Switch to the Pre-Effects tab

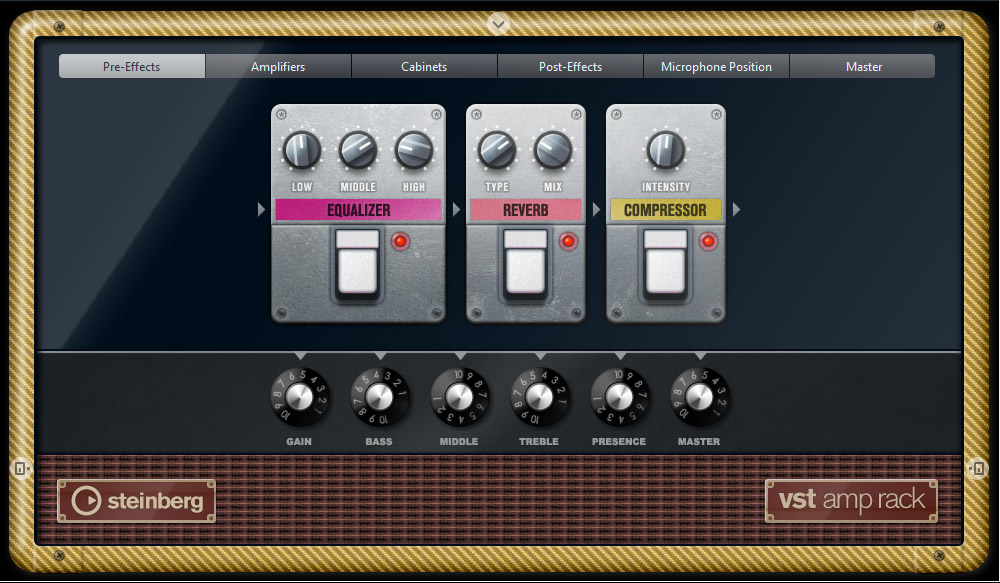click(x=132, y=66)
